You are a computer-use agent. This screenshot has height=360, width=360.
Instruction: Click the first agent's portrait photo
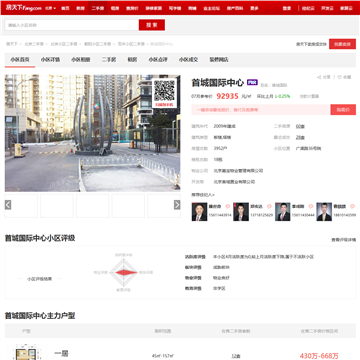pyautogui.click(x=199, y=212)
